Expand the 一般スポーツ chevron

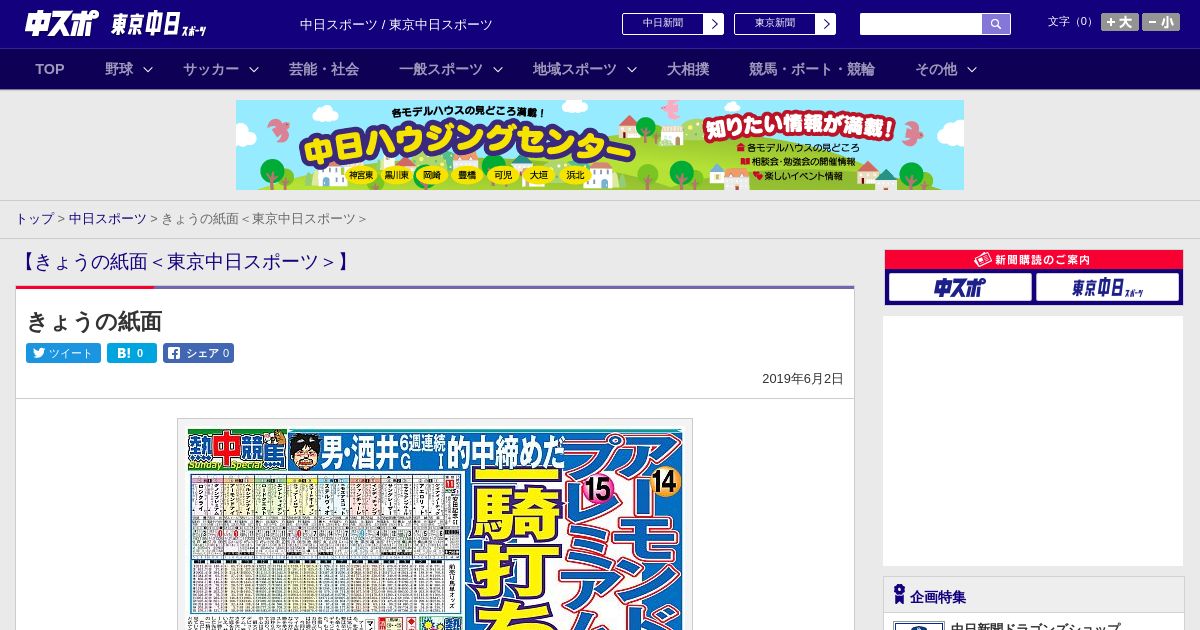pyautogui.click(x=498, y=69)
